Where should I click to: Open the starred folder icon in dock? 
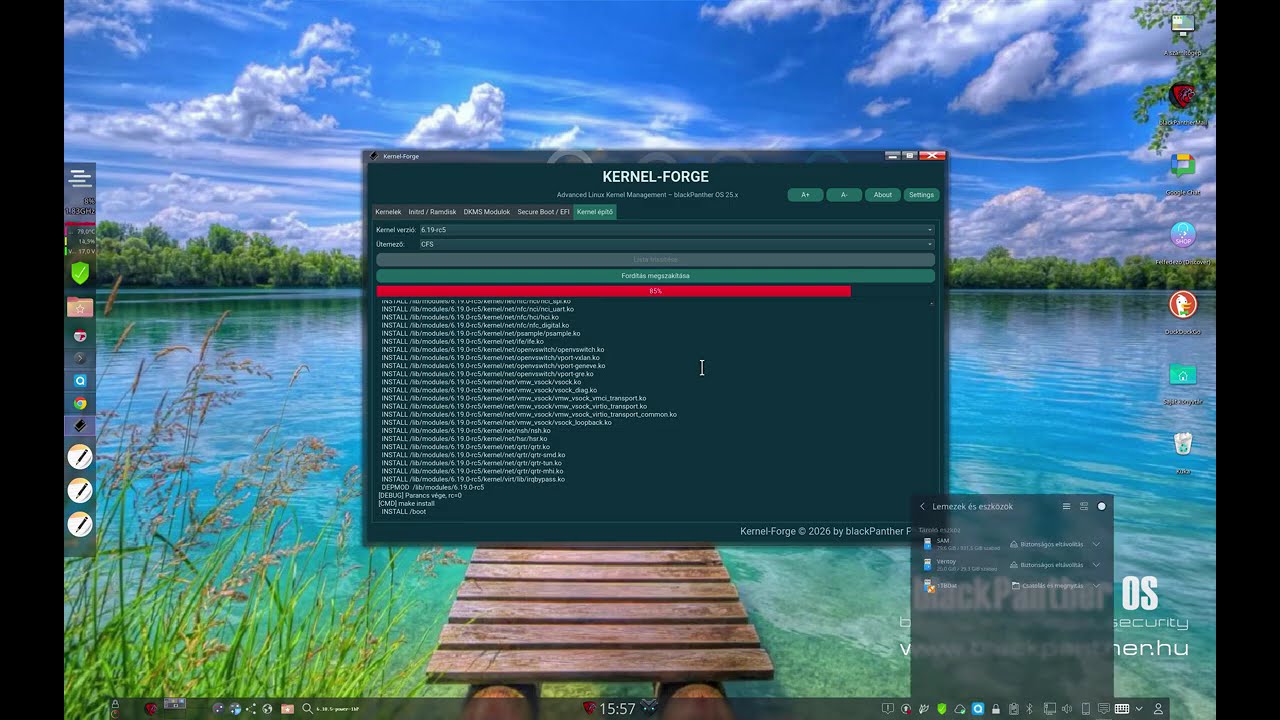[80, 307]
